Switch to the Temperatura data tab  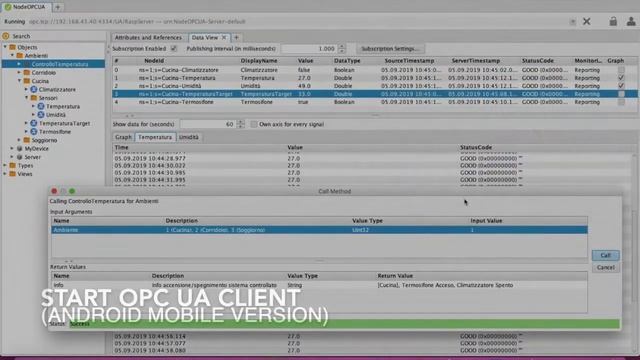pos(155,137)
